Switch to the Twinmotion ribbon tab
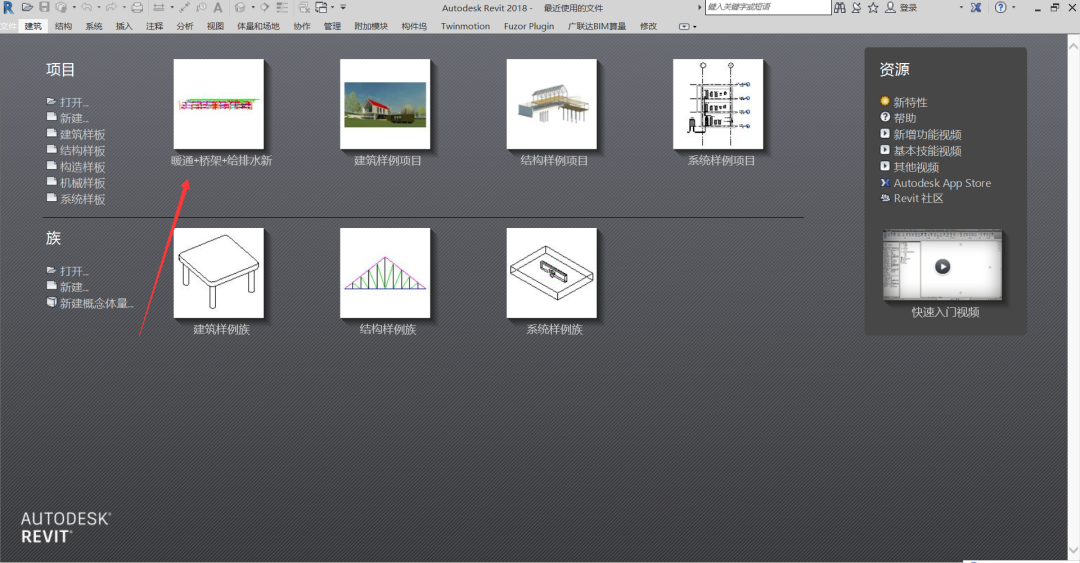Screen dimensions: 1080x563 click(x=466, y=26)
